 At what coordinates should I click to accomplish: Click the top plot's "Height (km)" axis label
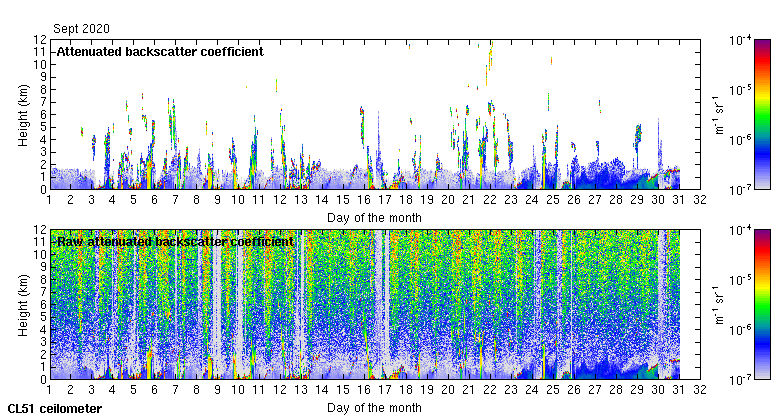[22, 114]
